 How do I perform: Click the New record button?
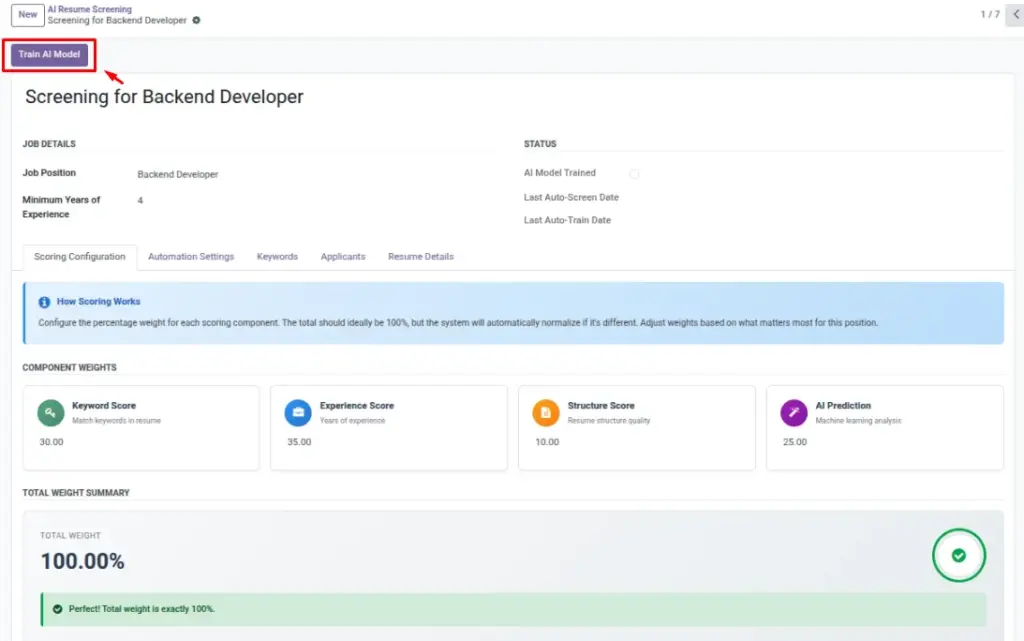coord(27,14)
